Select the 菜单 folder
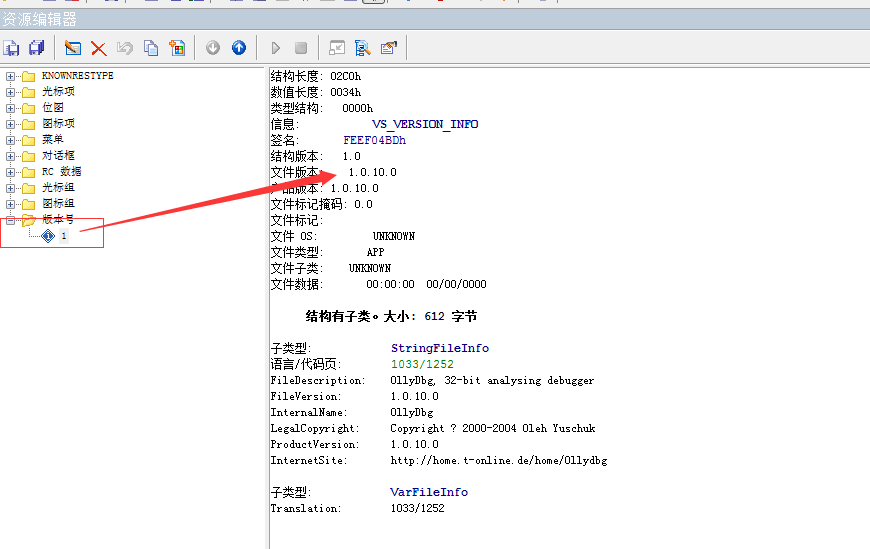 tap(53, 139)
